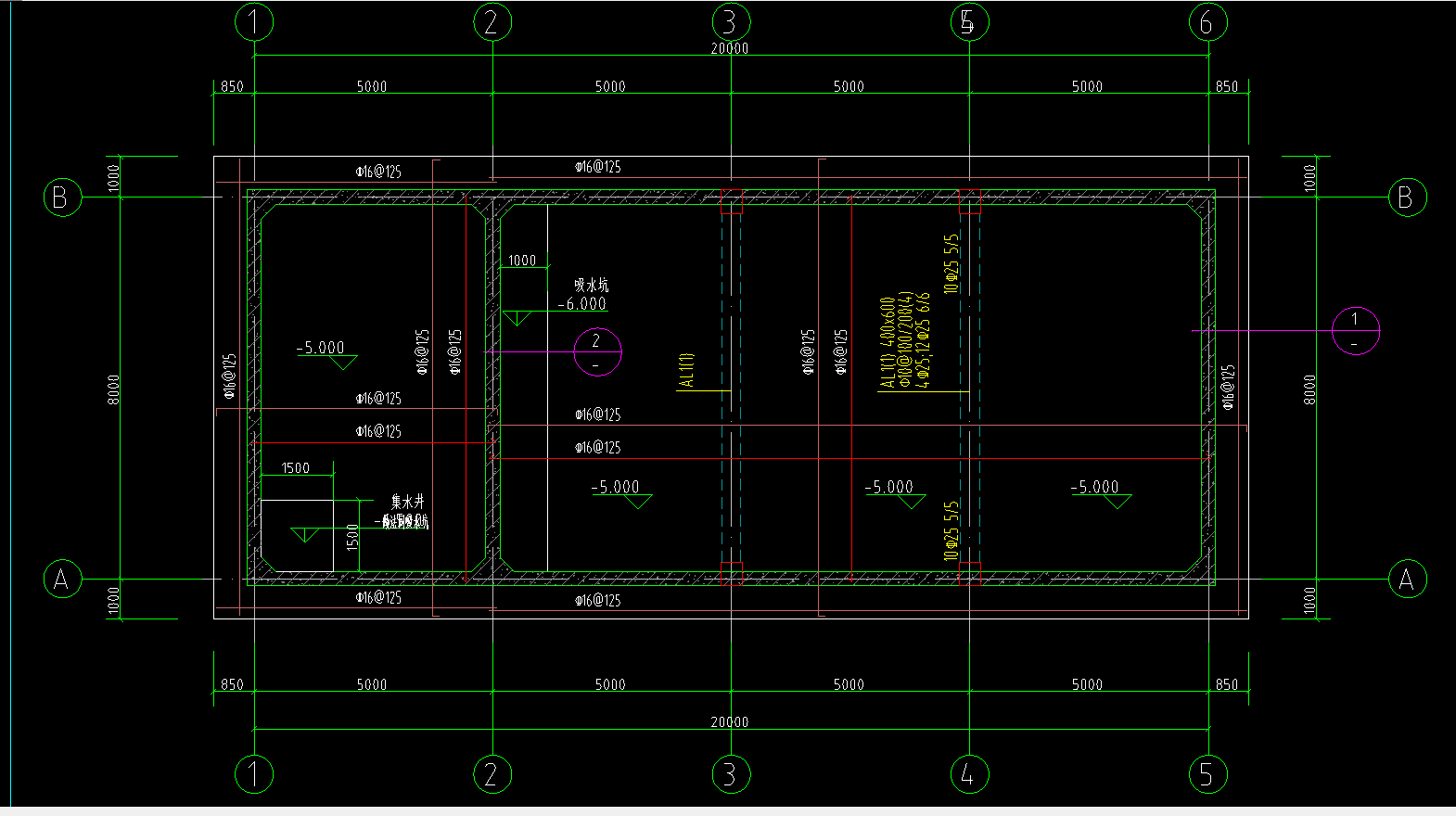Select the magenta section marker 2 circle

(597, 351)
